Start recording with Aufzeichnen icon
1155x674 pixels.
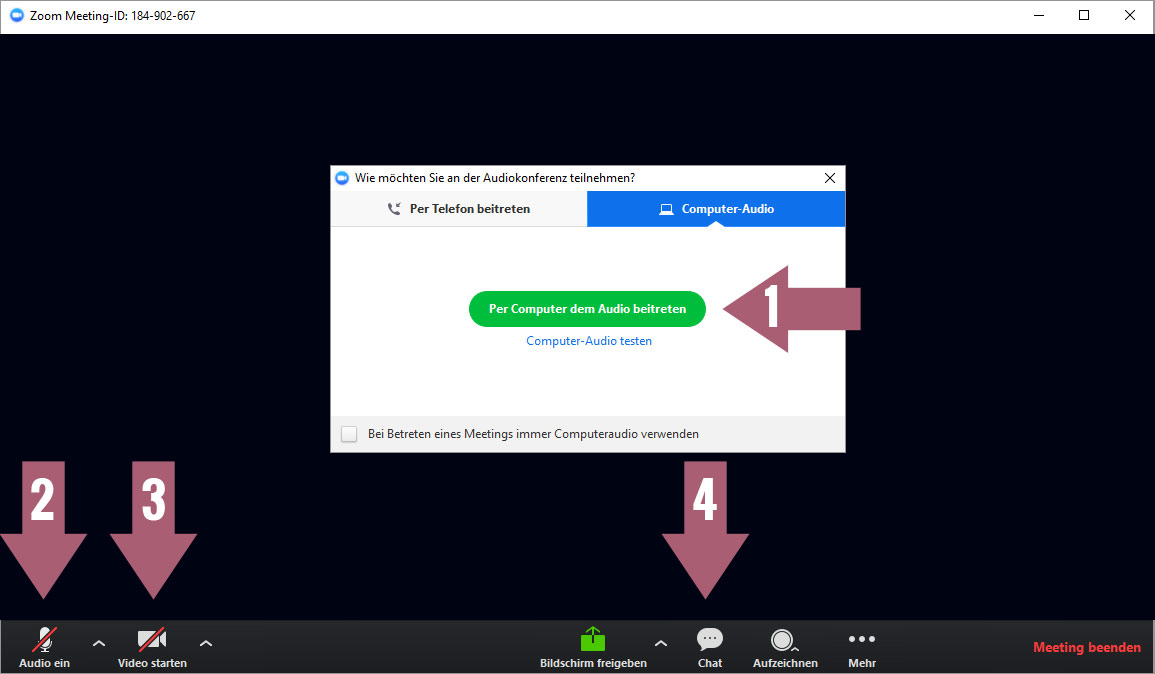tap(782, 639)
